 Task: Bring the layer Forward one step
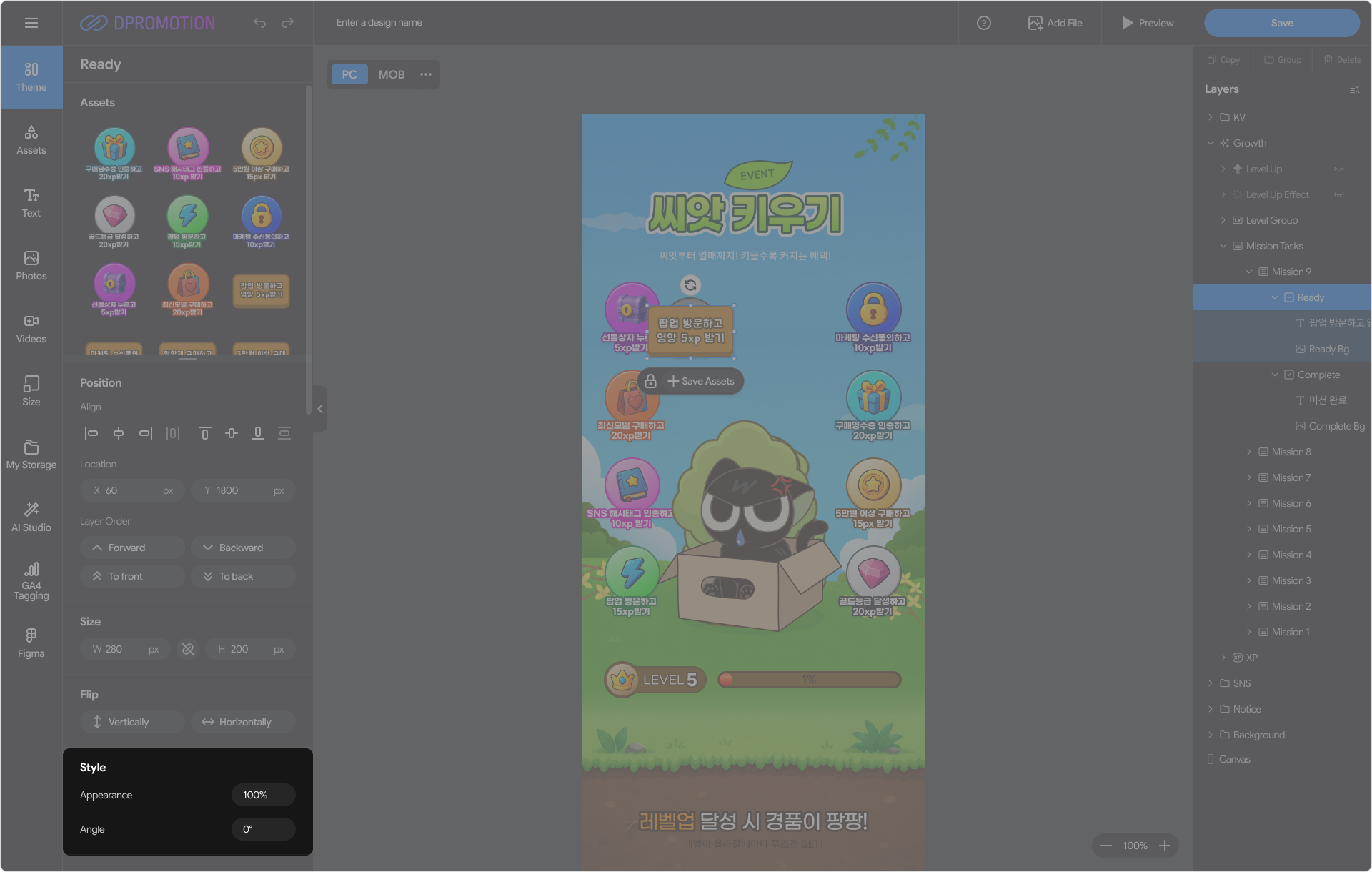coord(133,548)
